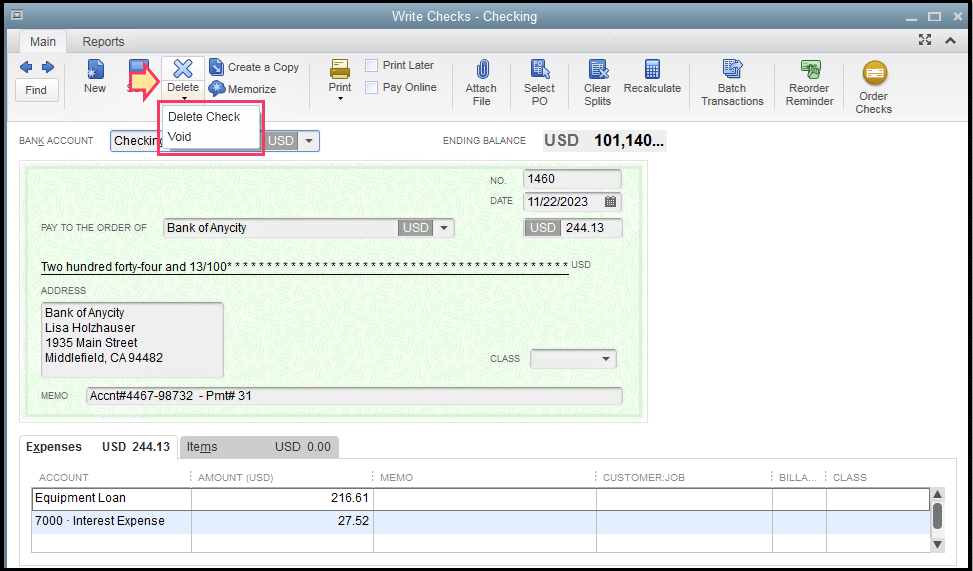Memorize this check transaction

coord(243,89)
